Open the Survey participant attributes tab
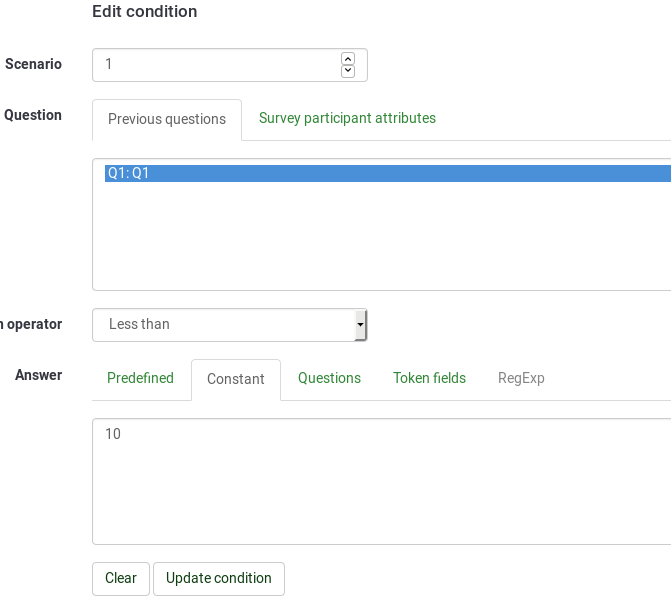The height and width of the screenshot is (608, 671). tap(347, 118)
